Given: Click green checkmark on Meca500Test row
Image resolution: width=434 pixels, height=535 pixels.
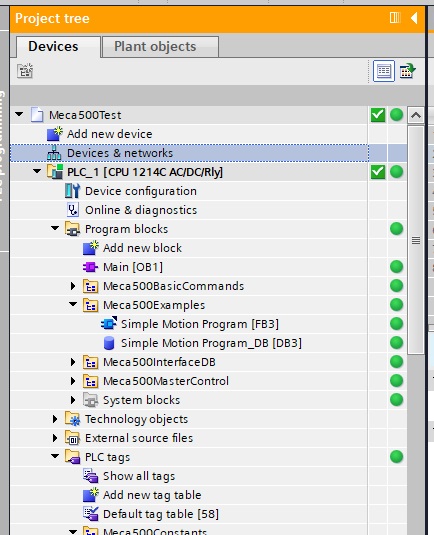Looking at the screenshot, I should (x=378, y=115).
